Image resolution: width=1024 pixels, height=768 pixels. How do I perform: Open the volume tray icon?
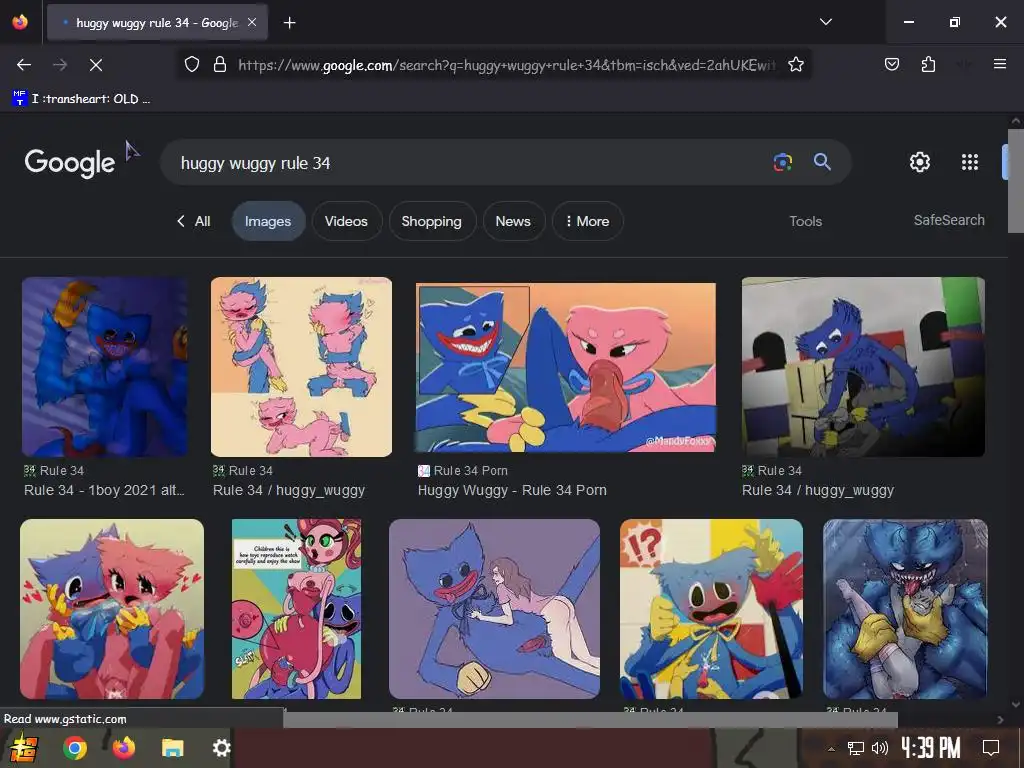coord(880,748)
